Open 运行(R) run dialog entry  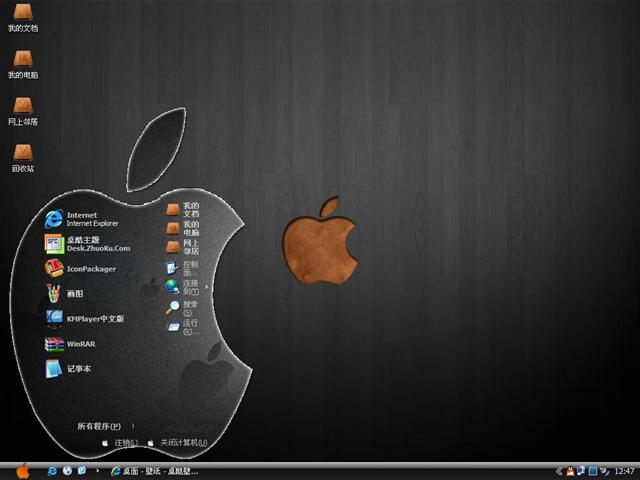pyautogui.click(x=183, y=327)
